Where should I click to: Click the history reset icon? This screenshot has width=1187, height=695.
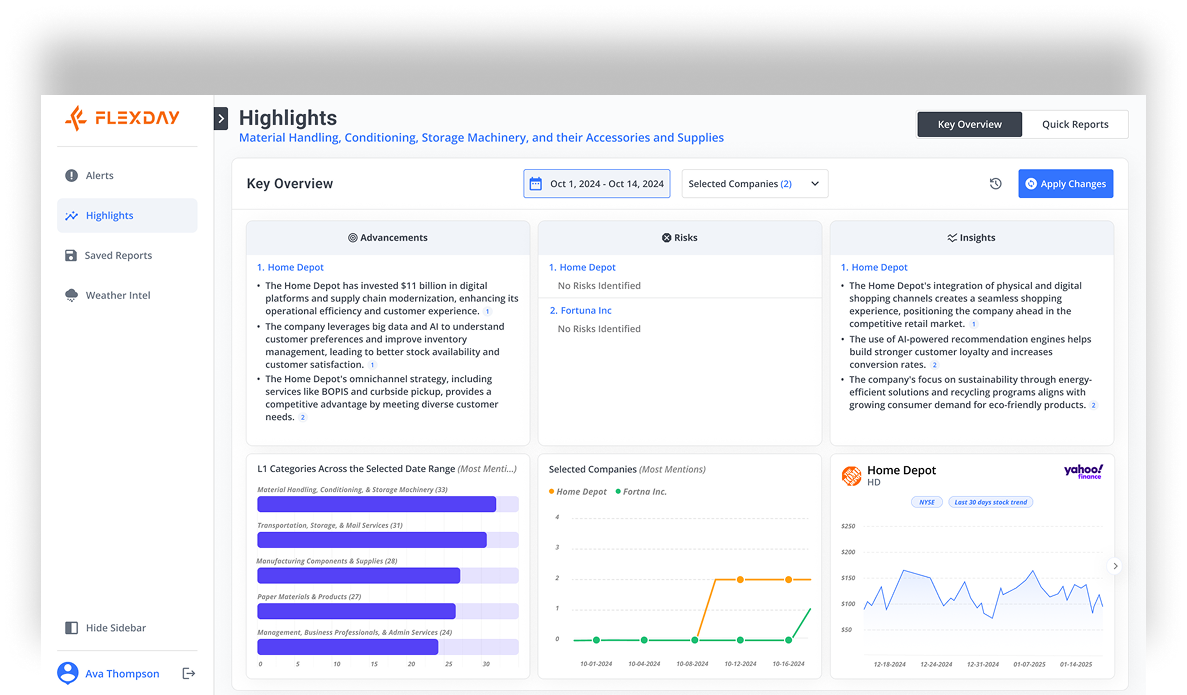995,184
